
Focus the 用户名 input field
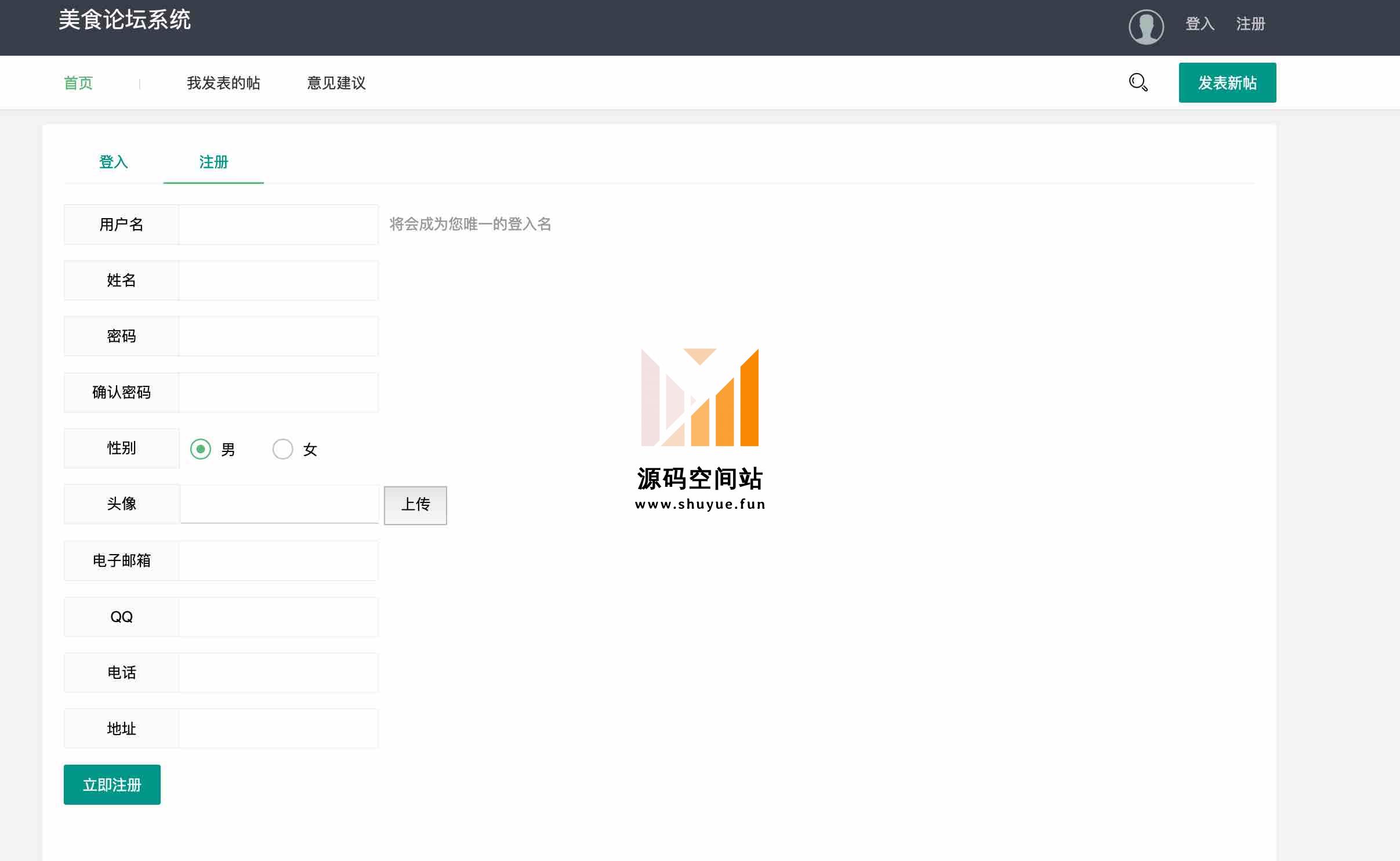click(x=278, y=225)
